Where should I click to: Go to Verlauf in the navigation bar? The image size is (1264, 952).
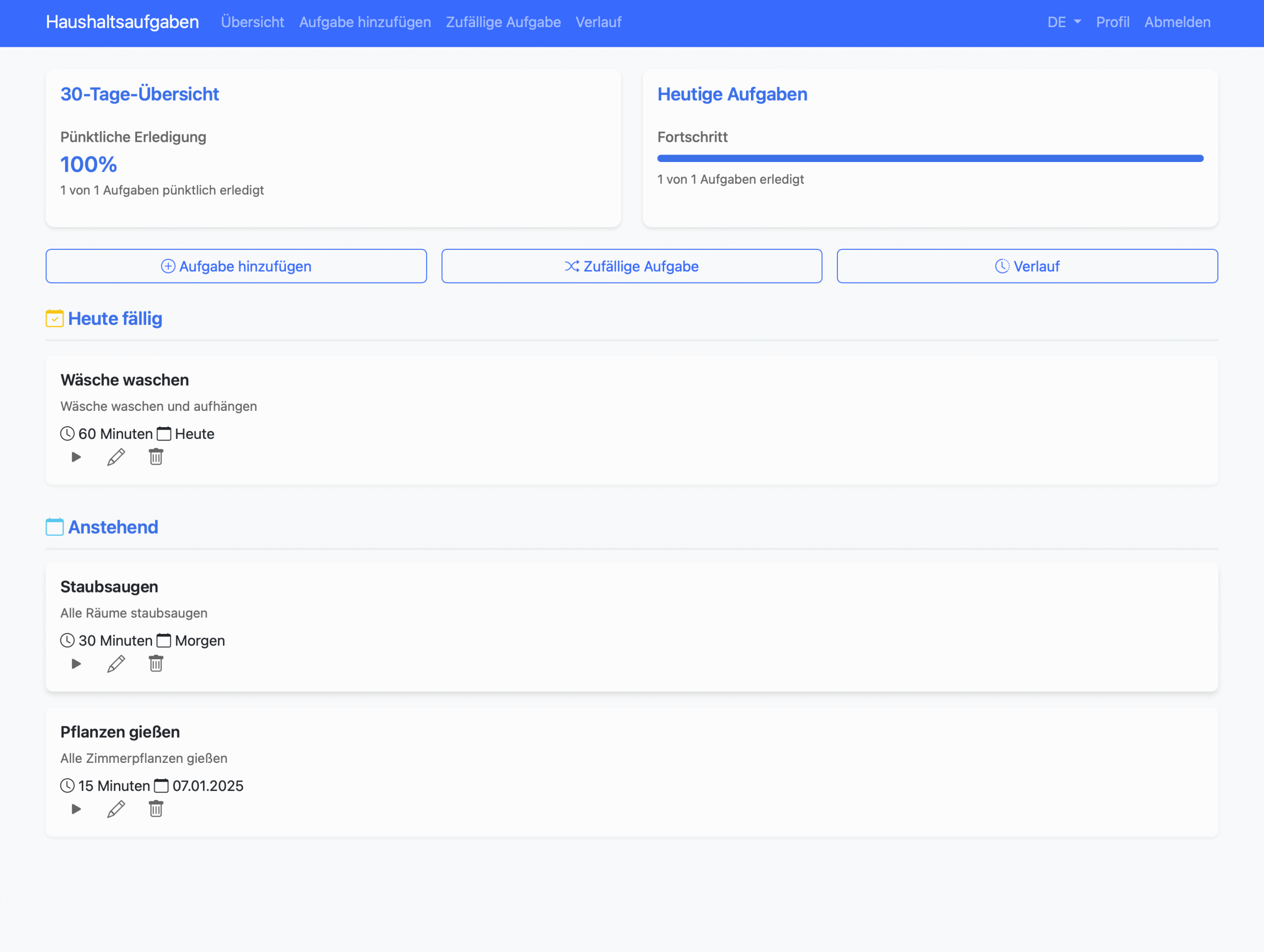[598, 22]
